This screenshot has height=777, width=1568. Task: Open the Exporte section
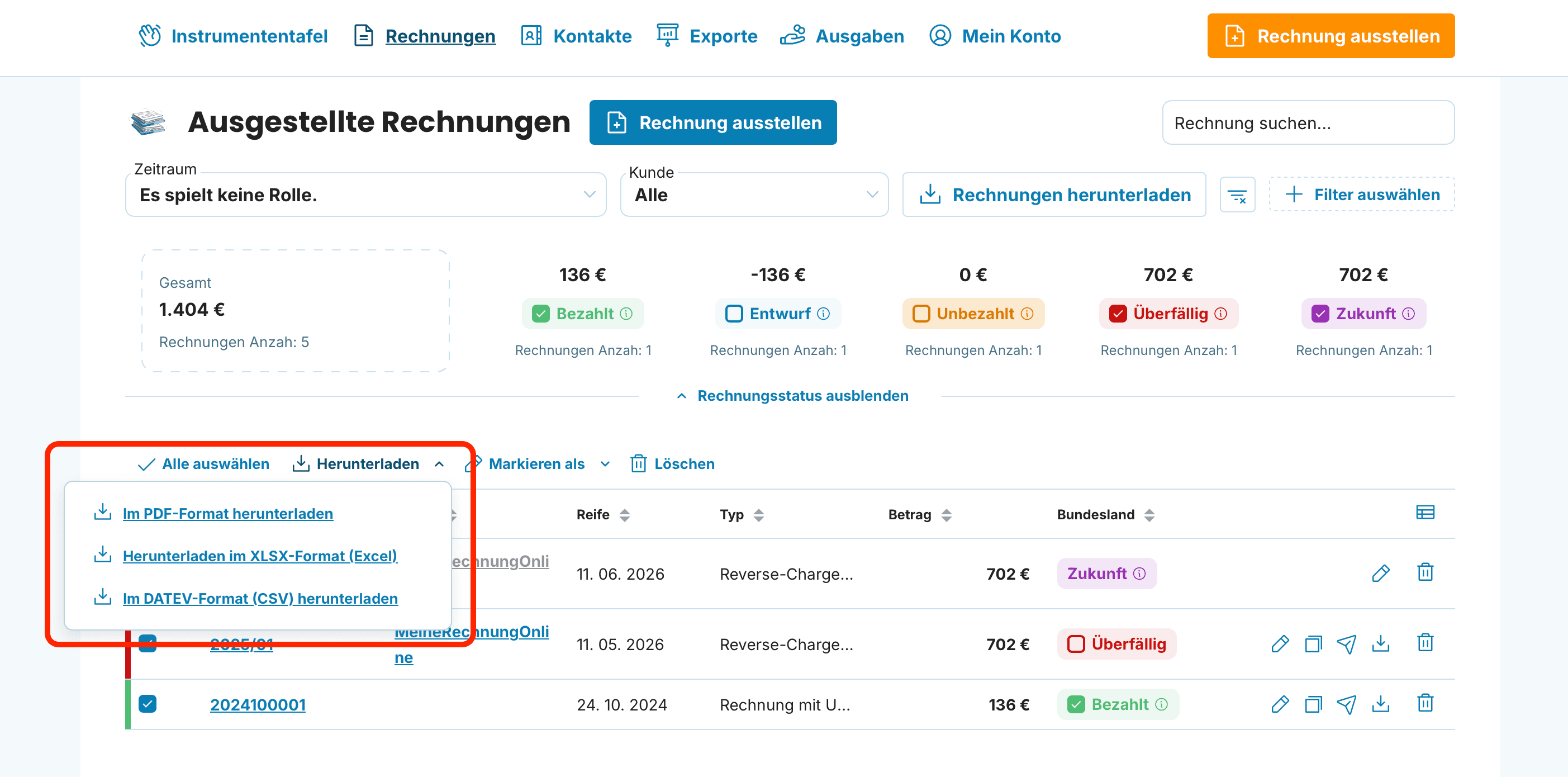pyautogui.click(x=707, y=36)
